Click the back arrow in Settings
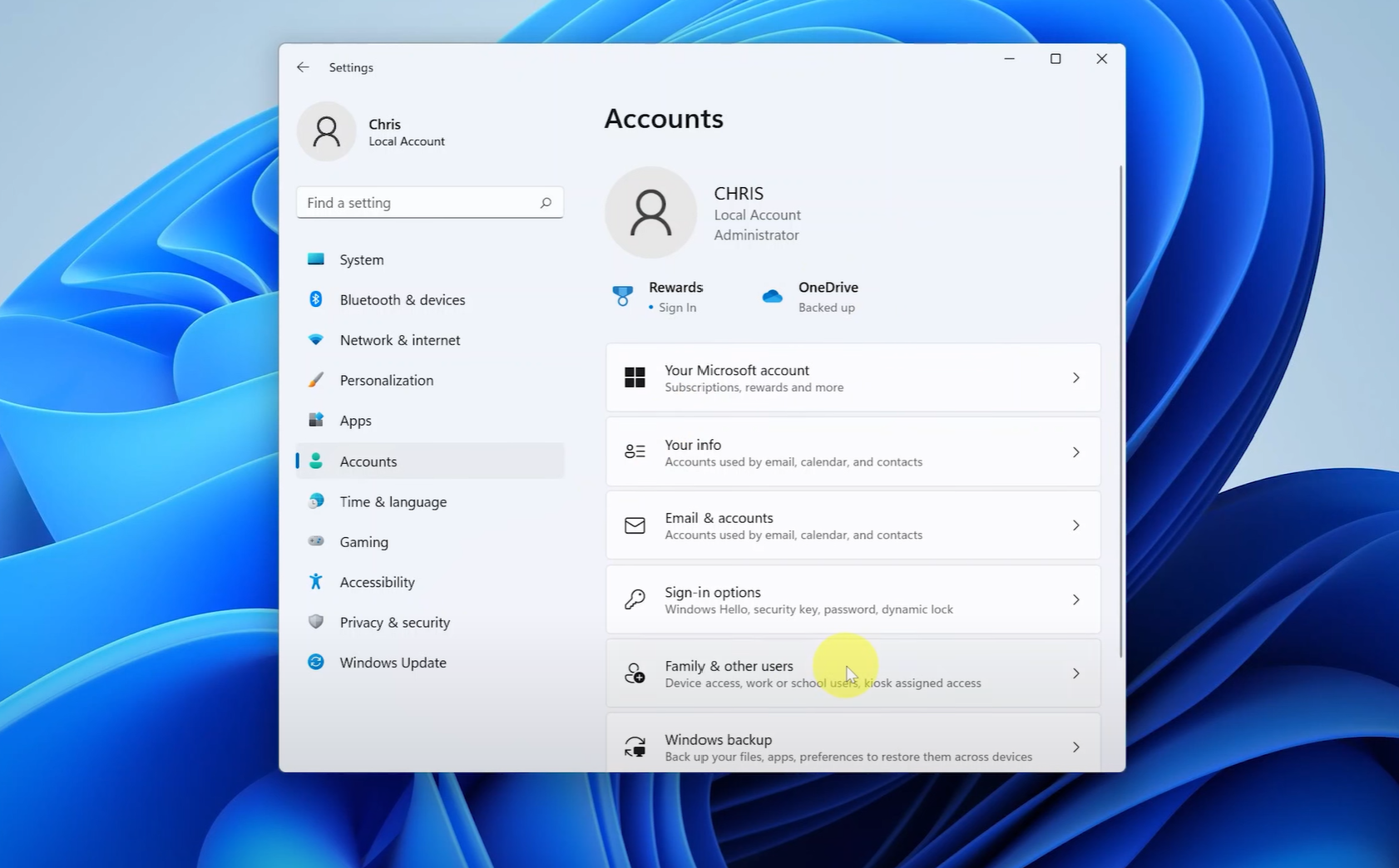 pos(303,67)
